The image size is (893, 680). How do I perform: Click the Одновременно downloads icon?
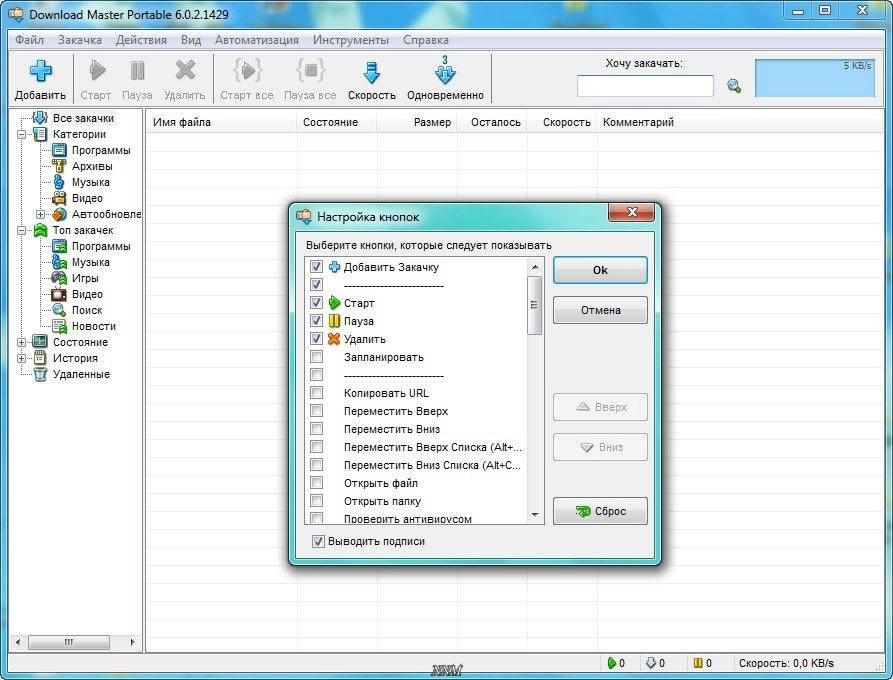pyautogui.click(x=445, y=71)
